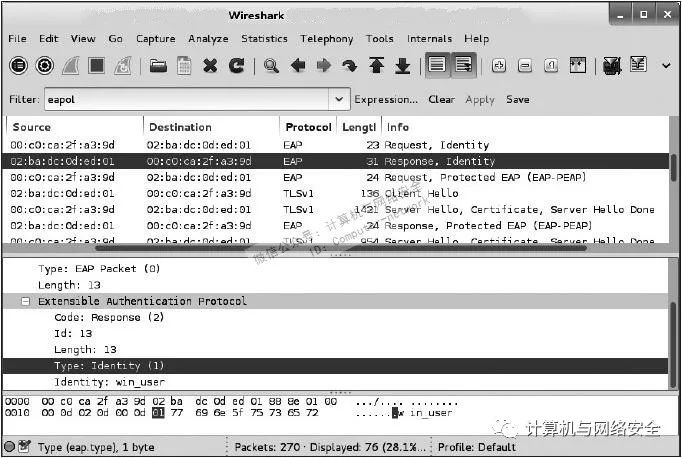Sort by the Protocol column header
Viewport: 682px width, 458px height.
coord(308,127)
